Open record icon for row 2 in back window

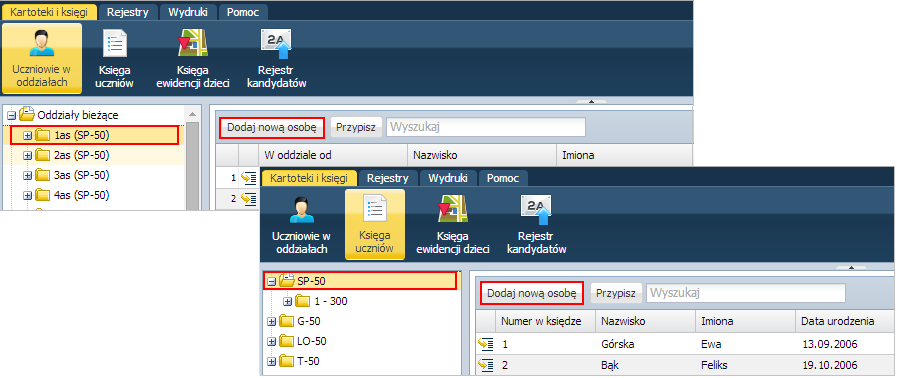[248, 198]
